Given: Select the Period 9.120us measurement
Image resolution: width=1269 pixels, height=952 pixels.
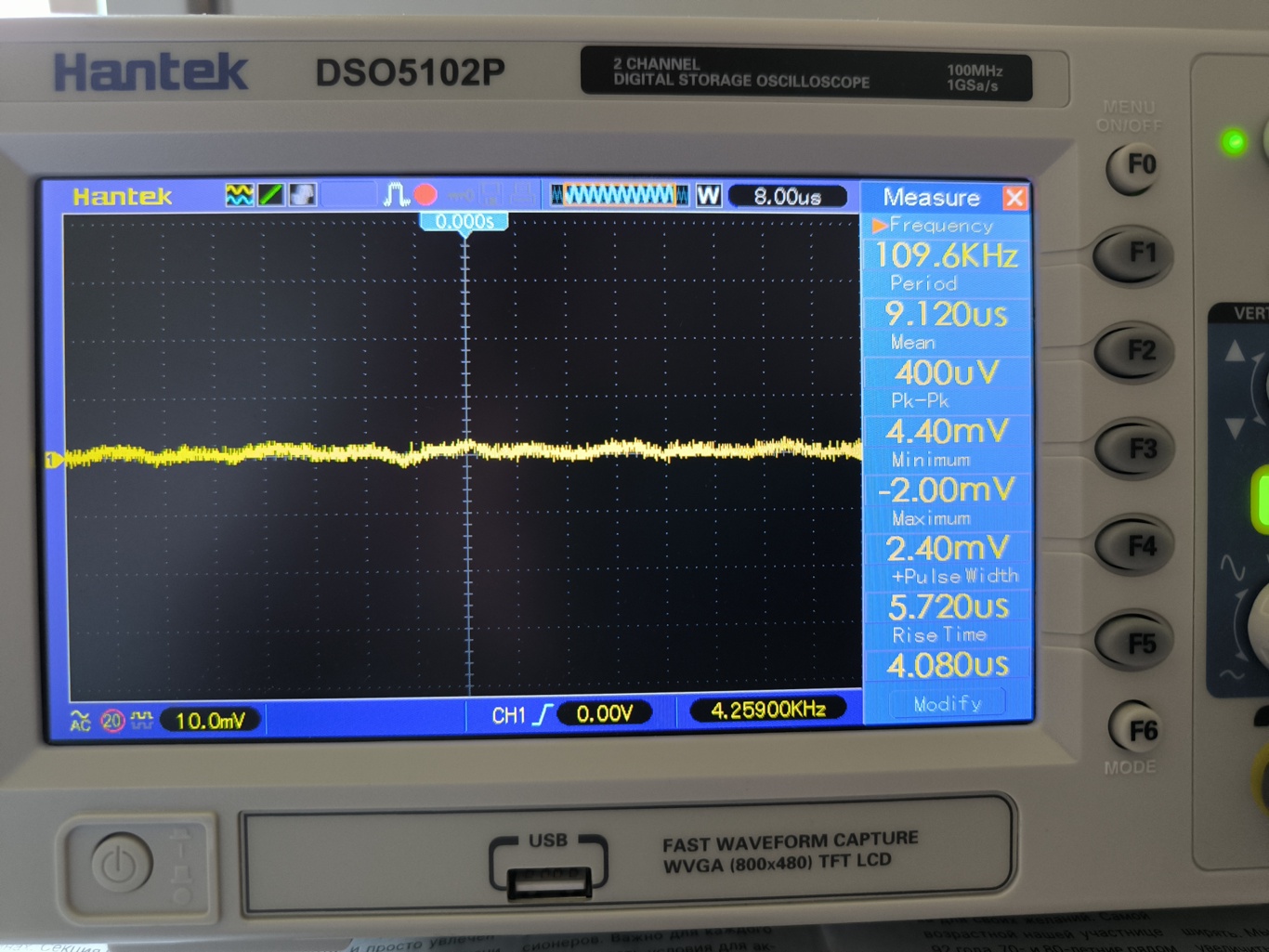Looking at the screenshot, I should pyautogui.click(x=947, y=303).
